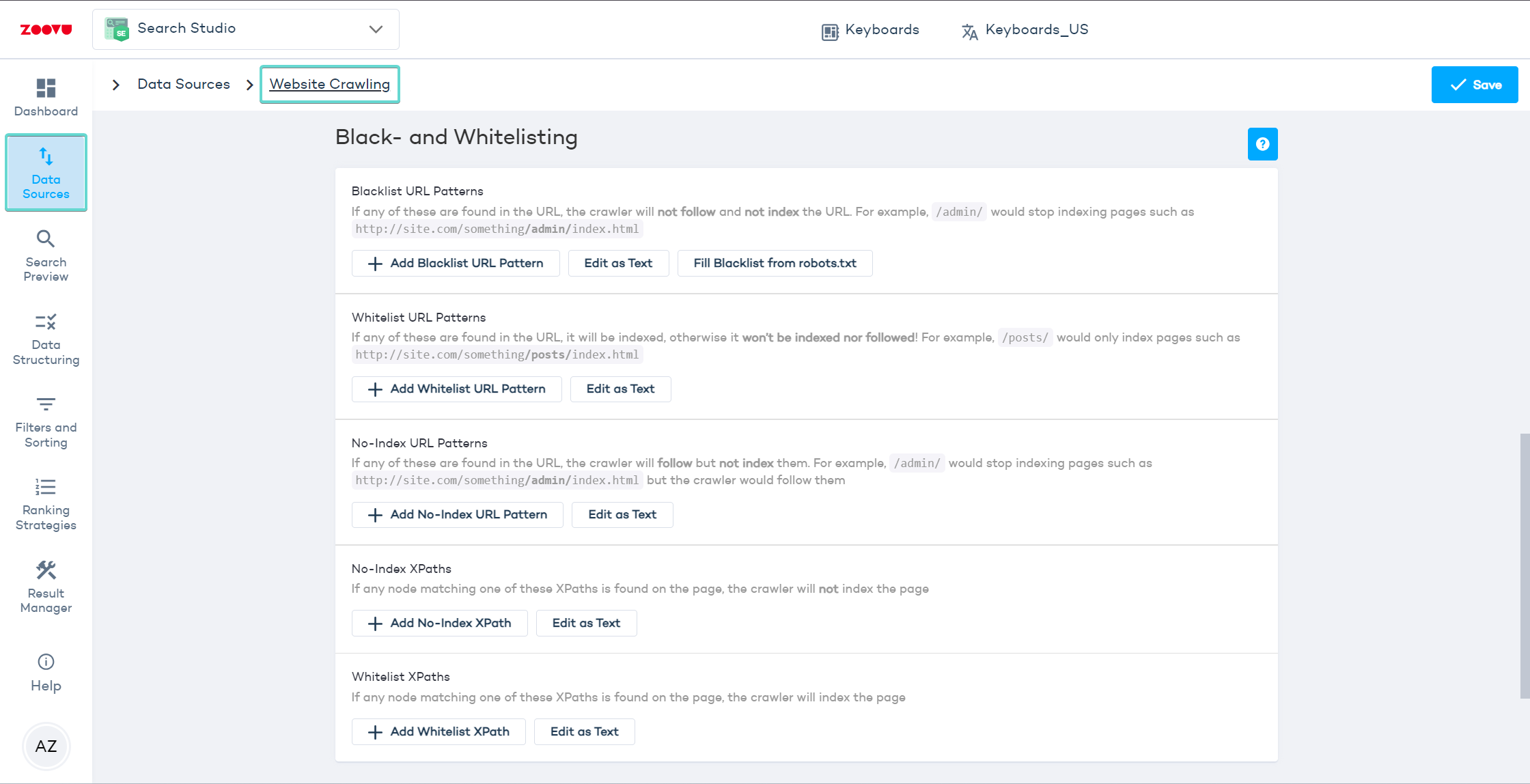Select Data Sources in sidebar
This screenshot has height=784, width=1530.
46,173
